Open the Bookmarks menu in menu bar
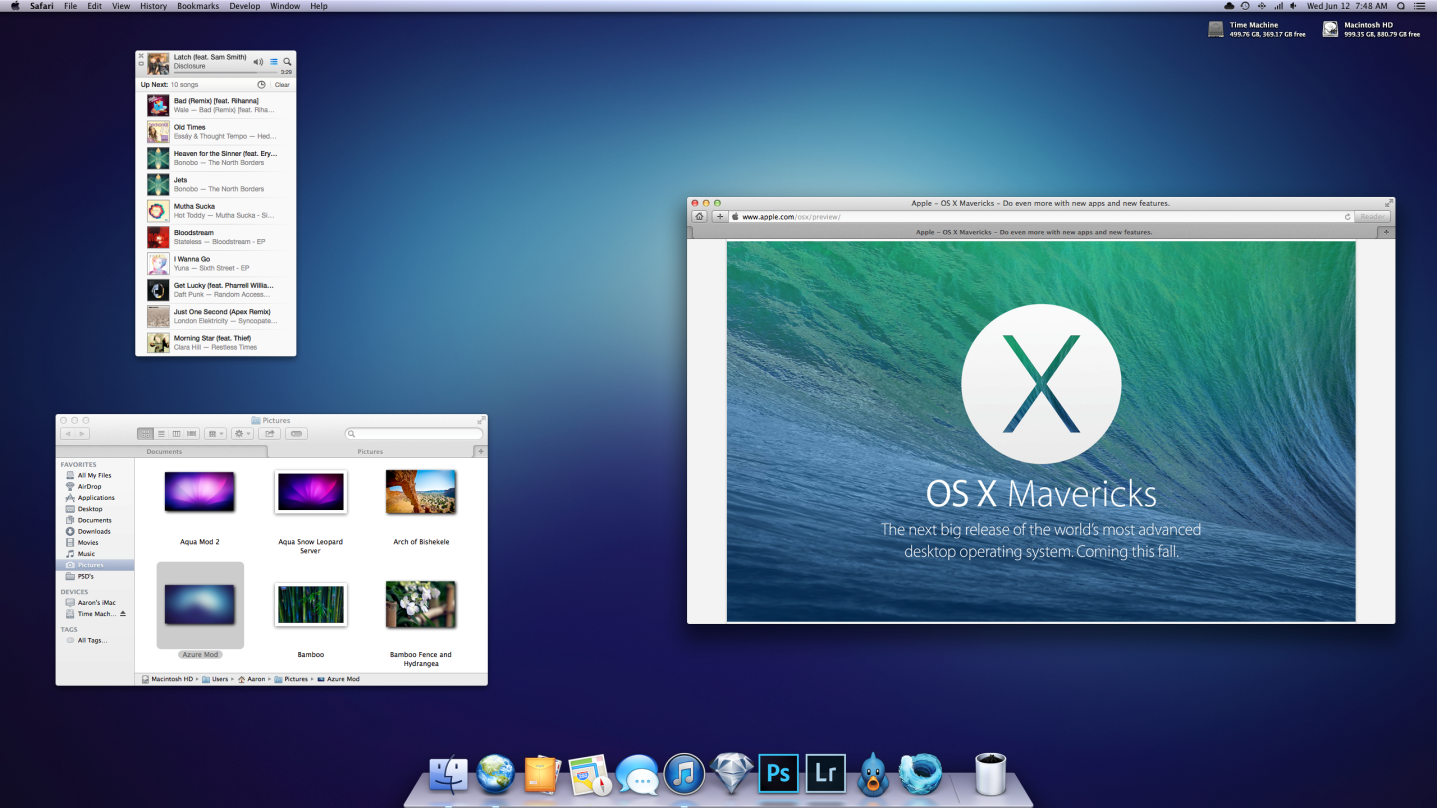The image size is (1437, 808). [197, 6]
